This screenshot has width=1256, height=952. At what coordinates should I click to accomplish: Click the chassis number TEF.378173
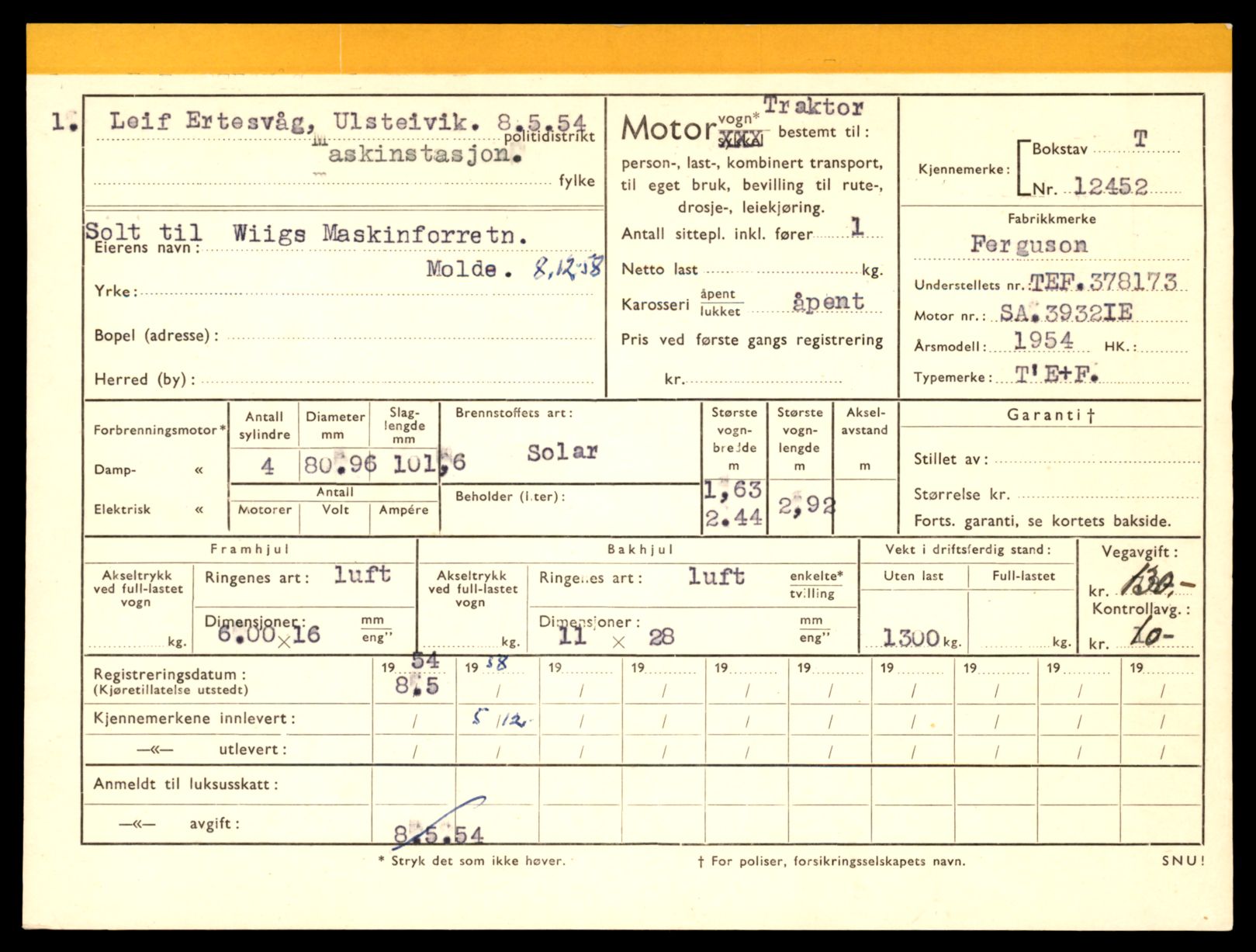(x=1103, y=282)
